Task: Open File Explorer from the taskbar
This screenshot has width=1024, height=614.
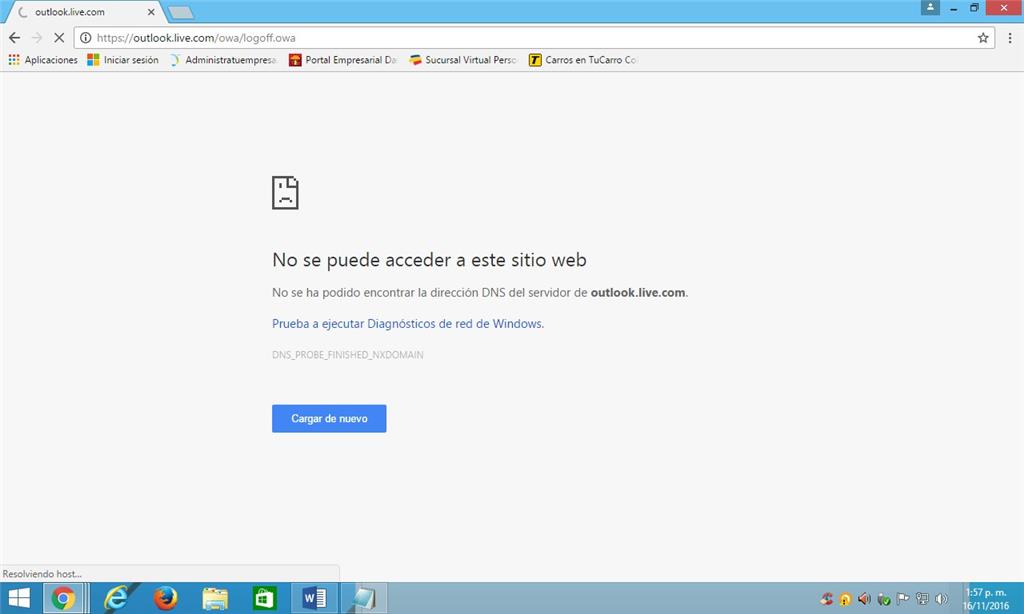Action: pyautogui.click(x=215, y=598)
